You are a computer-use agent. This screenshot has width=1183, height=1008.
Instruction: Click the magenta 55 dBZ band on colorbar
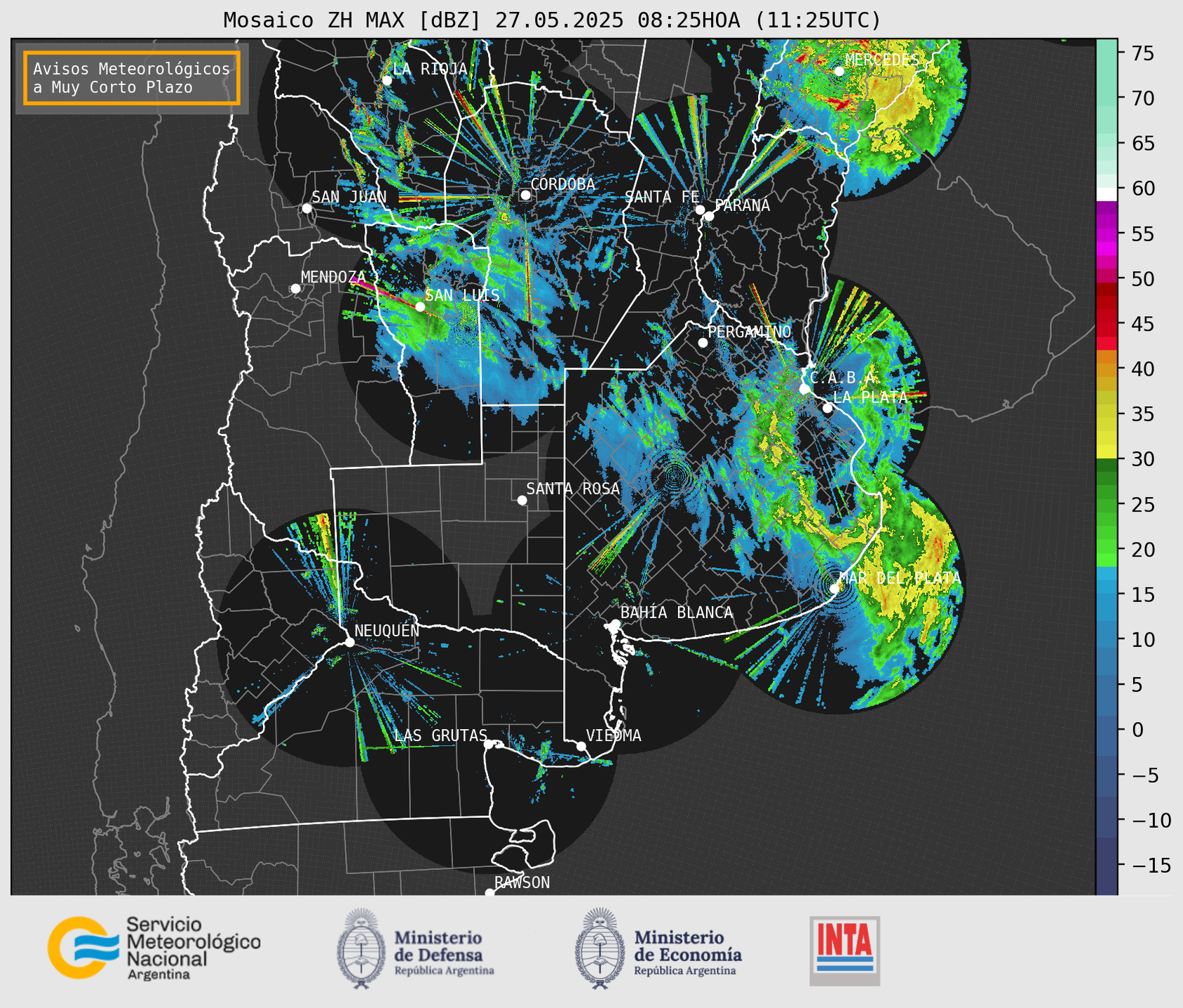click(x=1107, y=234)
